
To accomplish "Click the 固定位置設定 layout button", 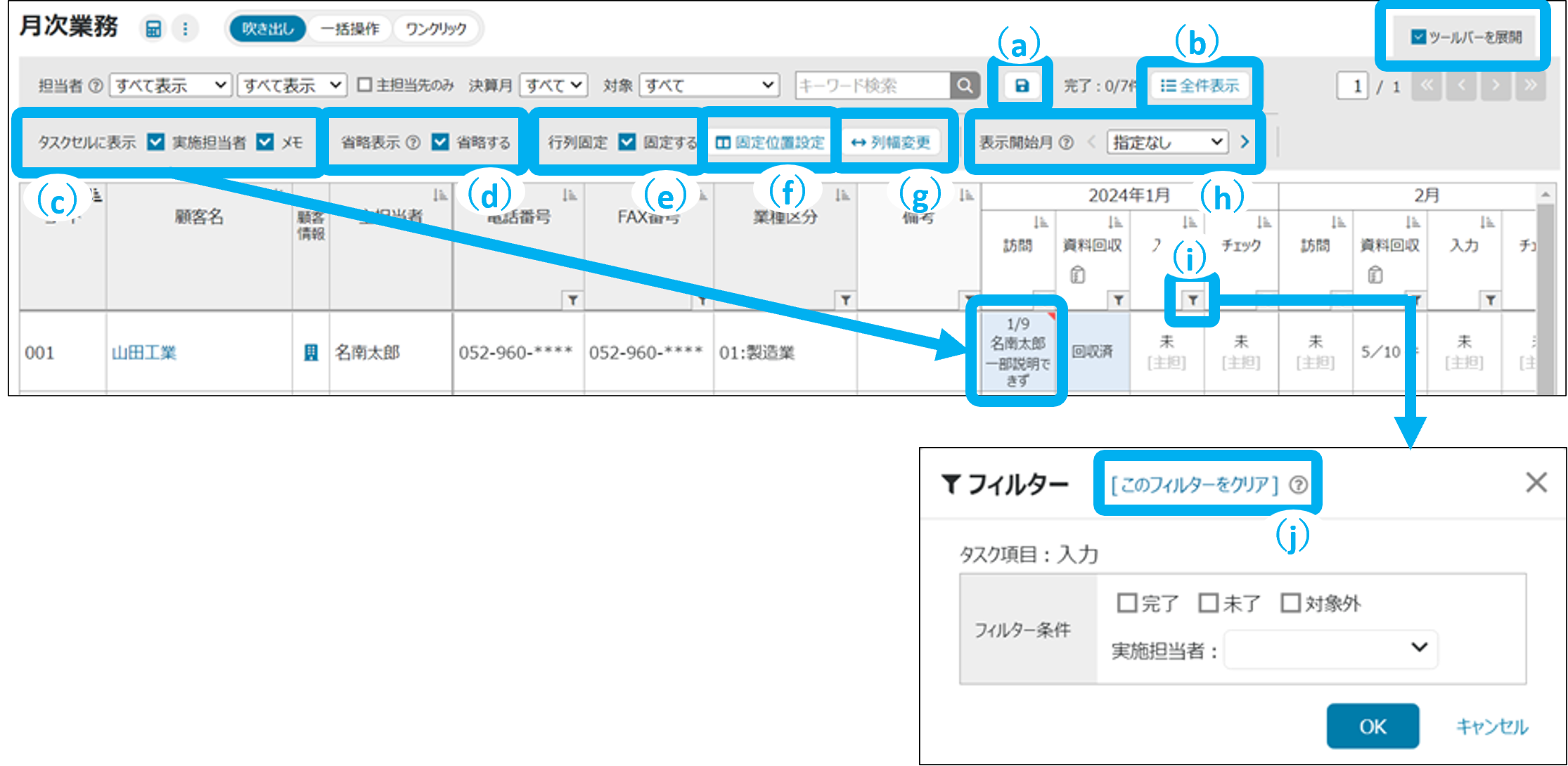I will (x=770, y=143).
